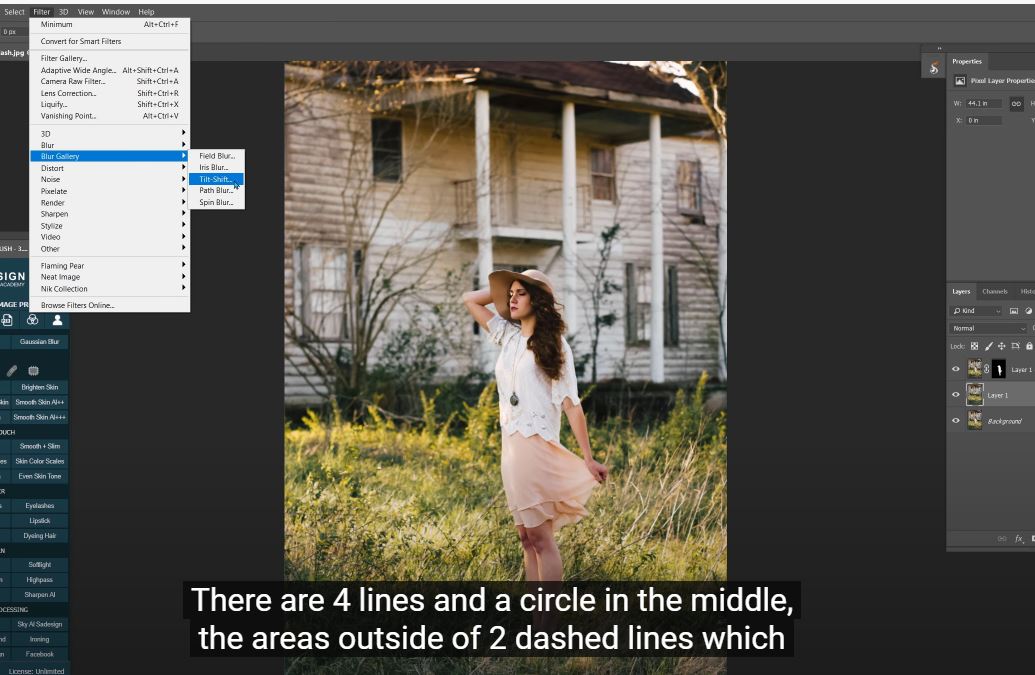This screenshot has height=675, width=1035.
Task: Expand the 3D filter submenu
Action: pos(110,133)
